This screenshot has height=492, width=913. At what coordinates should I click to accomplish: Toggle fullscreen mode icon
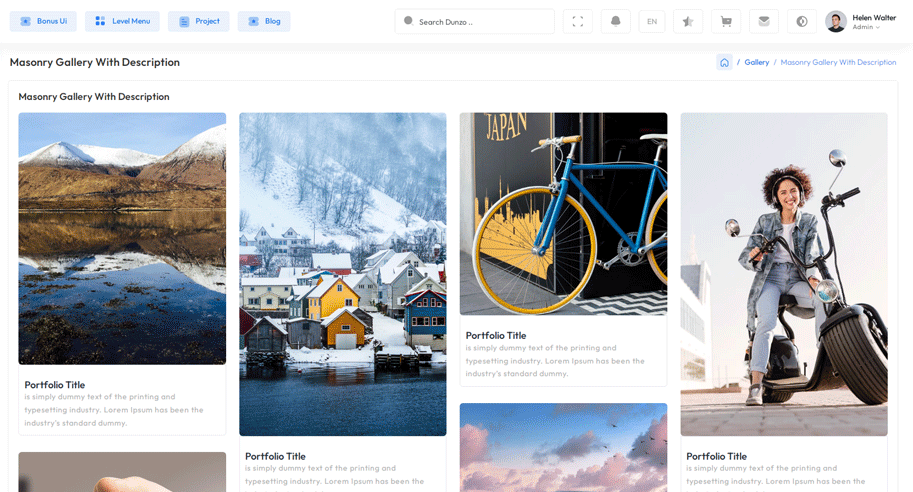pyautogui.click(x=577, y=21)
